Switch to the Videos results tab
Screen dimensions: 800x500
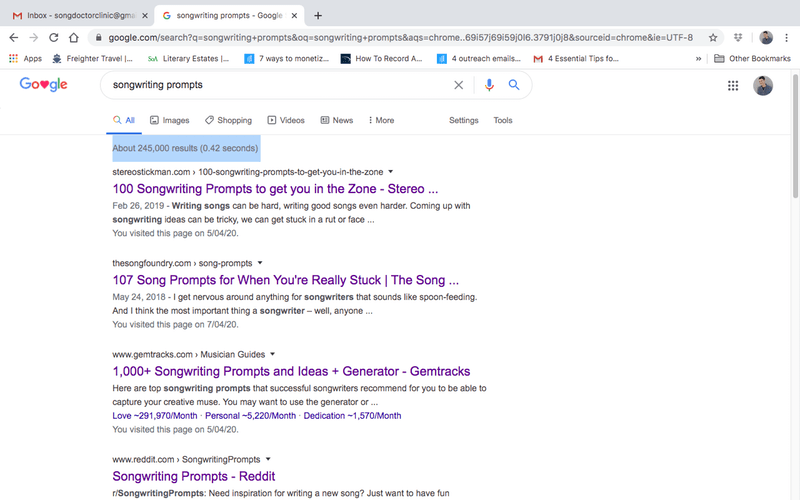pyautogui.click(x=285, y=120)
